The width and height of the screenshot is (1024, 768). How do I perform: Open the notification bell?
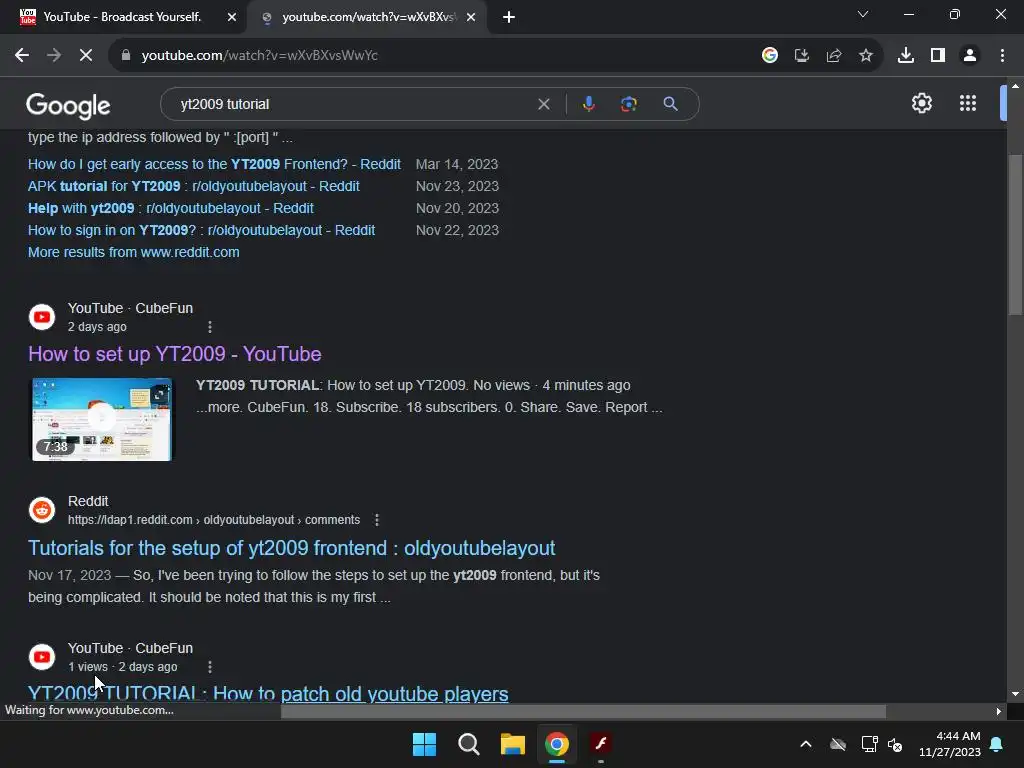click(x=997, y=744)
